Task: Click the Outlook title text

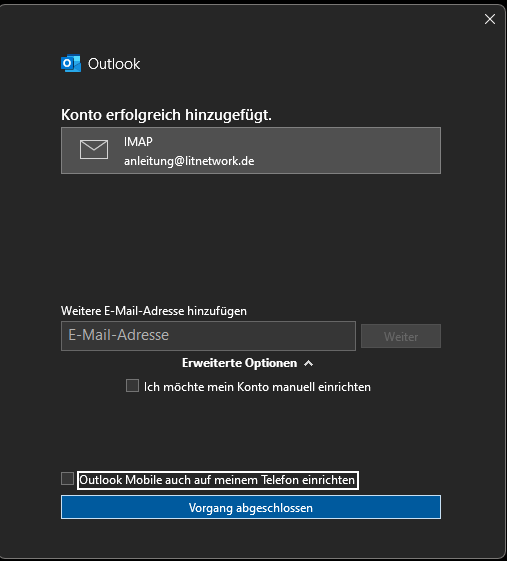Action: 114,64
